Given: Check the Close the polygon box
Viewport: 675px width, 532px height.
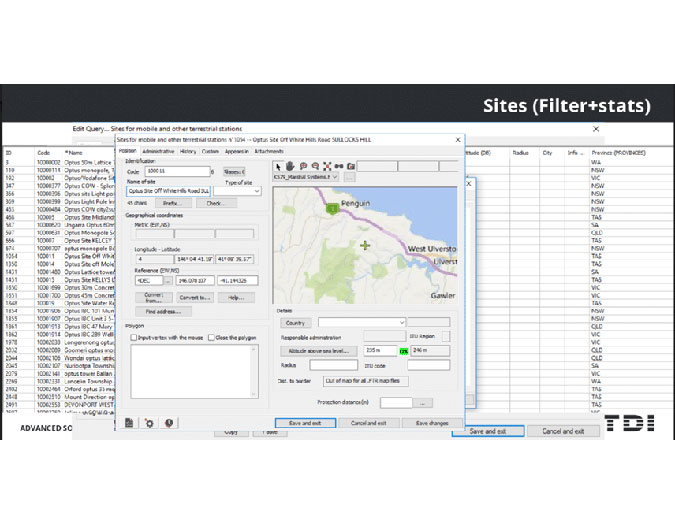Looking at the screenshot, I should [210, 338].
